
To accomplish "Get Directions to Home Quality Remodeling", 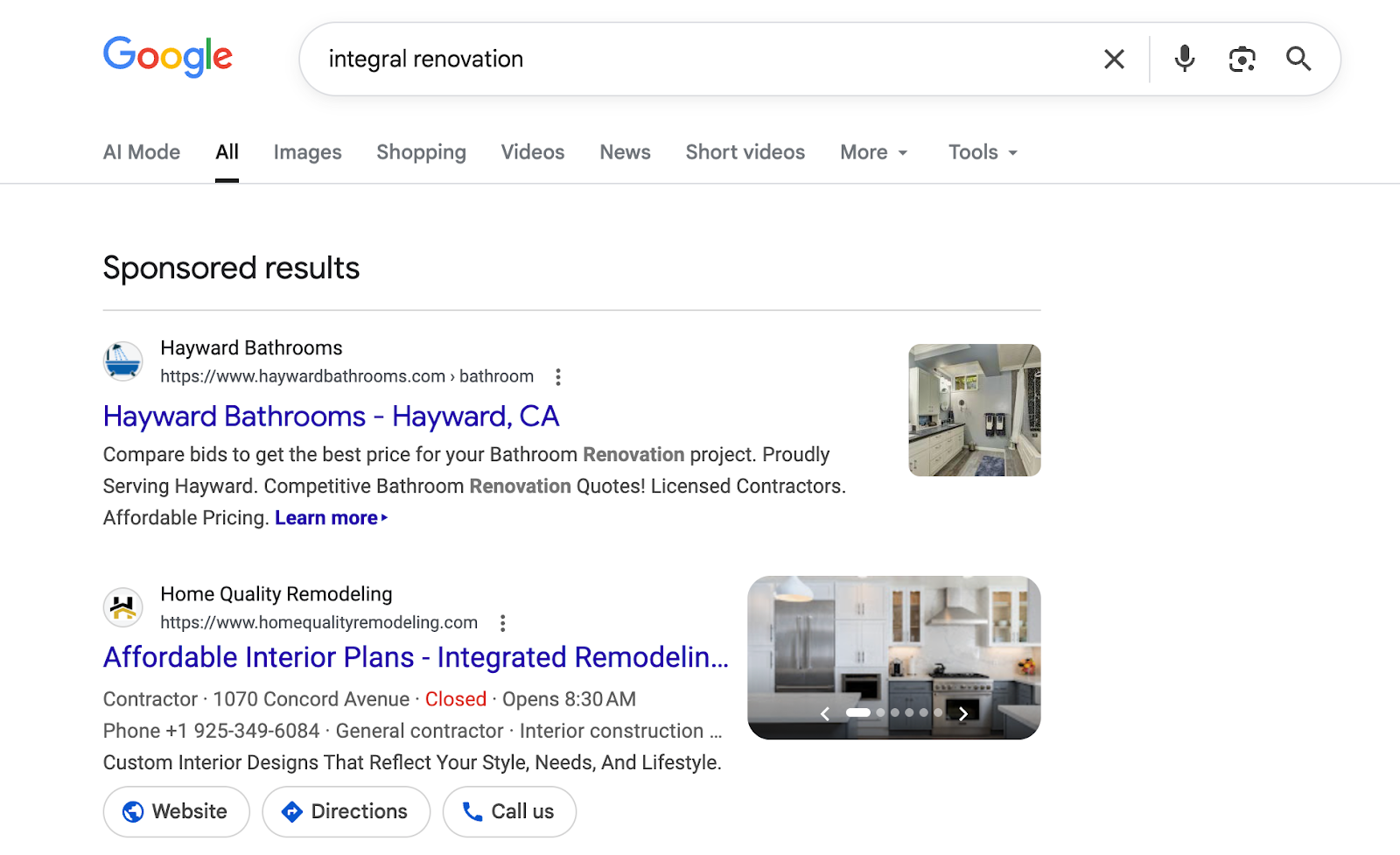I will [x=346, y=811].
